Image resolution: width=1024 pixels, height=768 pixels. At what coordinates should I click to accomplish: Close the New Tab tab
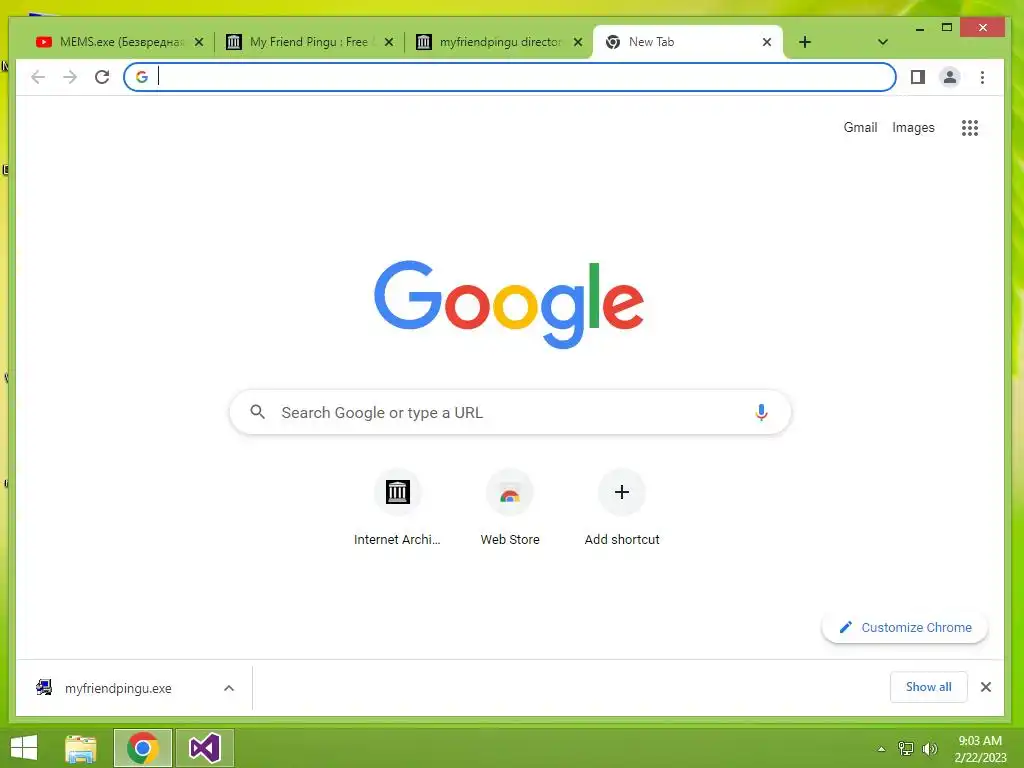[767, 42]
